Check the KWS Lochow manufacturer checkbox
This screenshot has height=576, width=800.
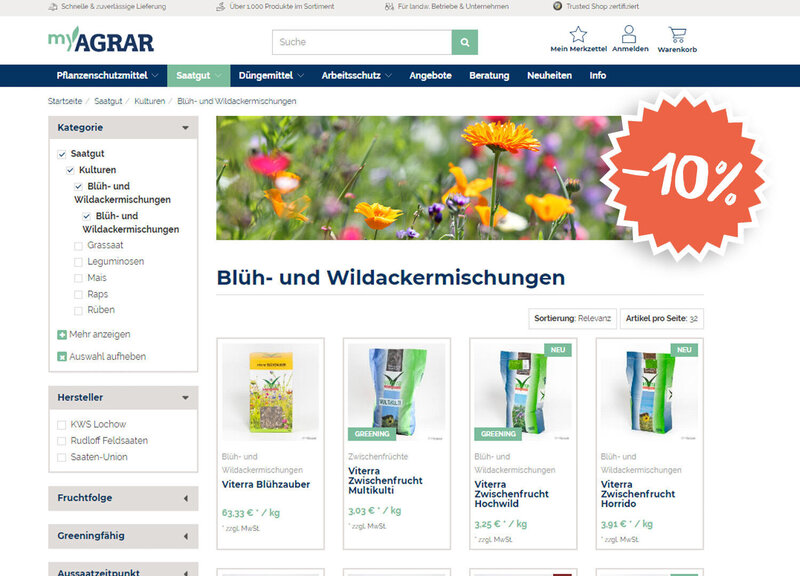(x=62, y=425)
